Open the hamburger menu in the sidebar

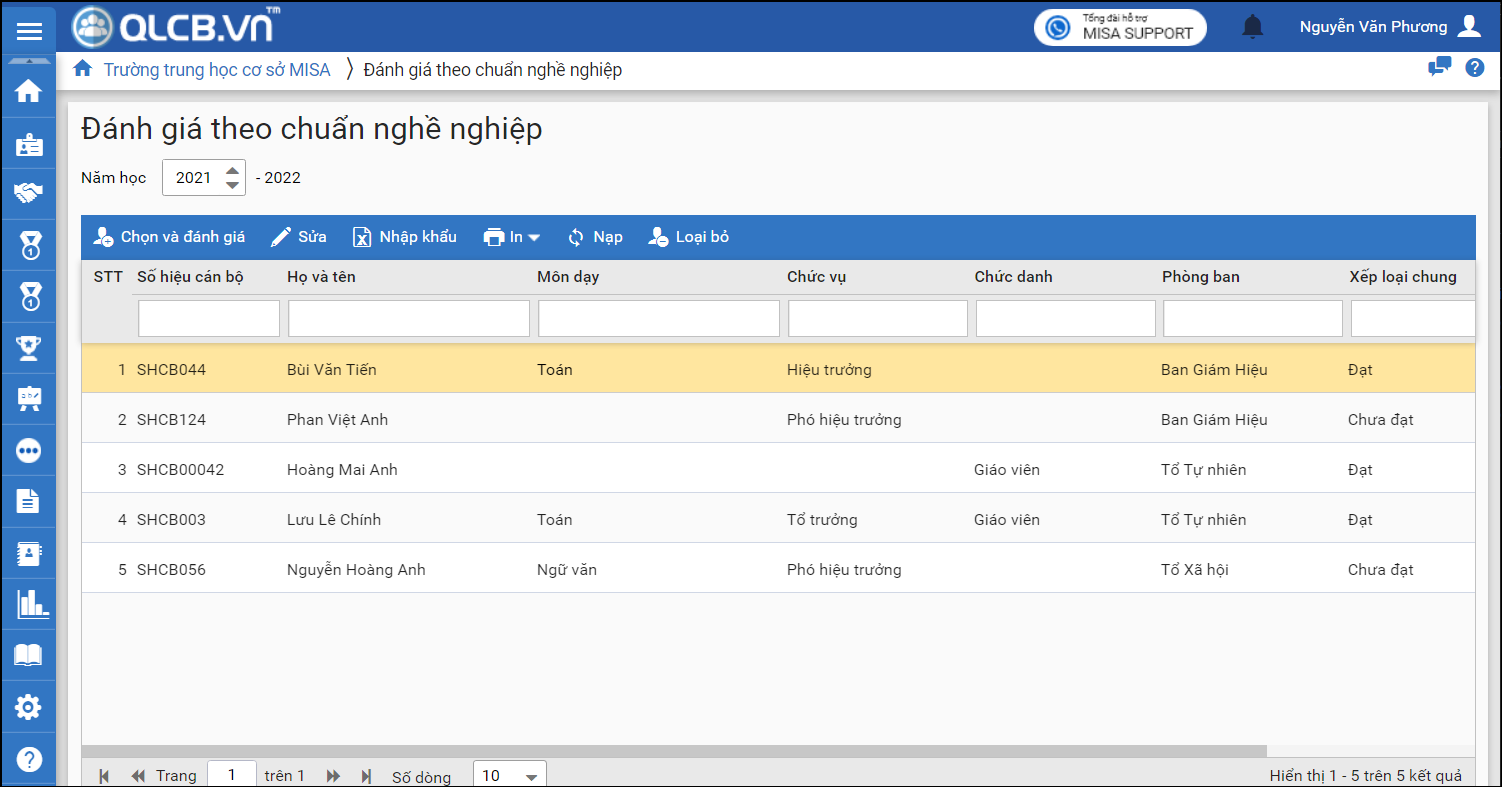pyautogui.click(x=29, y=30)
